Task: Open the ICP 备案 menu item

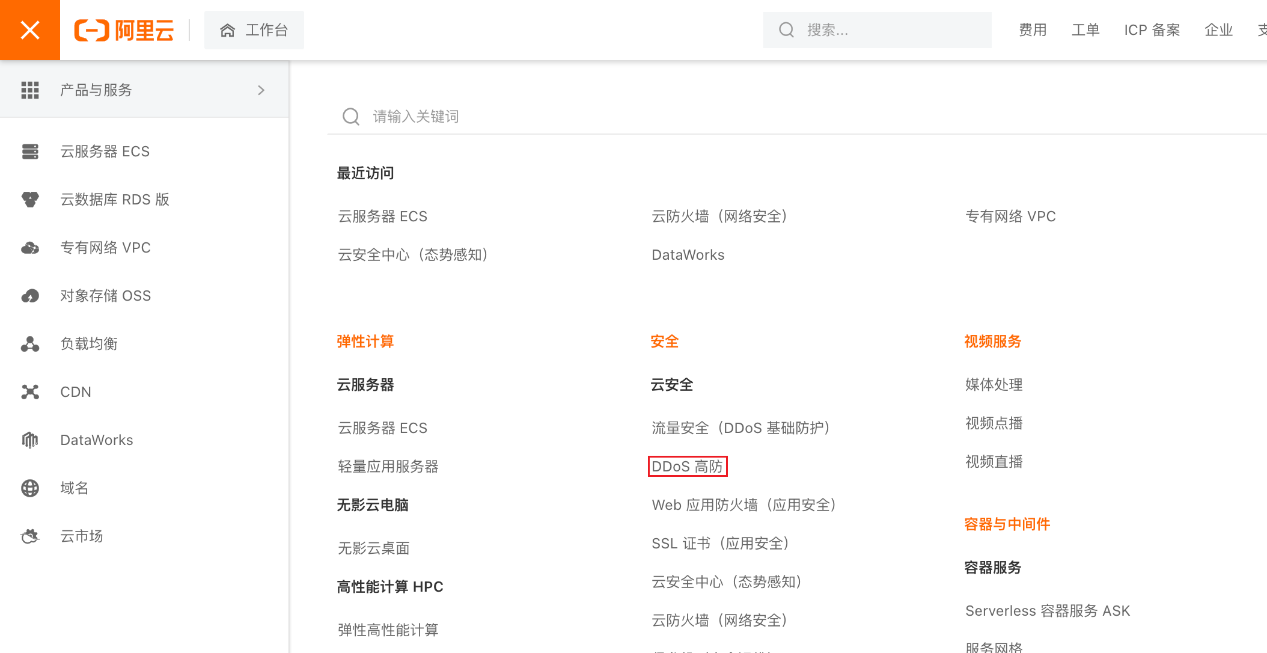Action: pos(1151,30)
